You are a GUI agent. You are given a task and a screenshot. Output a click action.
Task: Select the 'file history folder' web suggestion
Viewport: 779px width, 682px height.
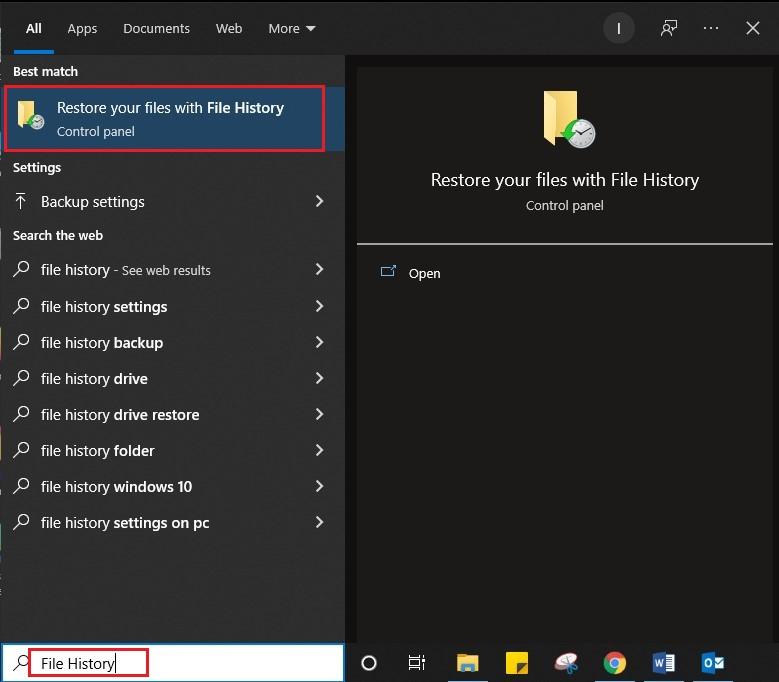(173, 451)
